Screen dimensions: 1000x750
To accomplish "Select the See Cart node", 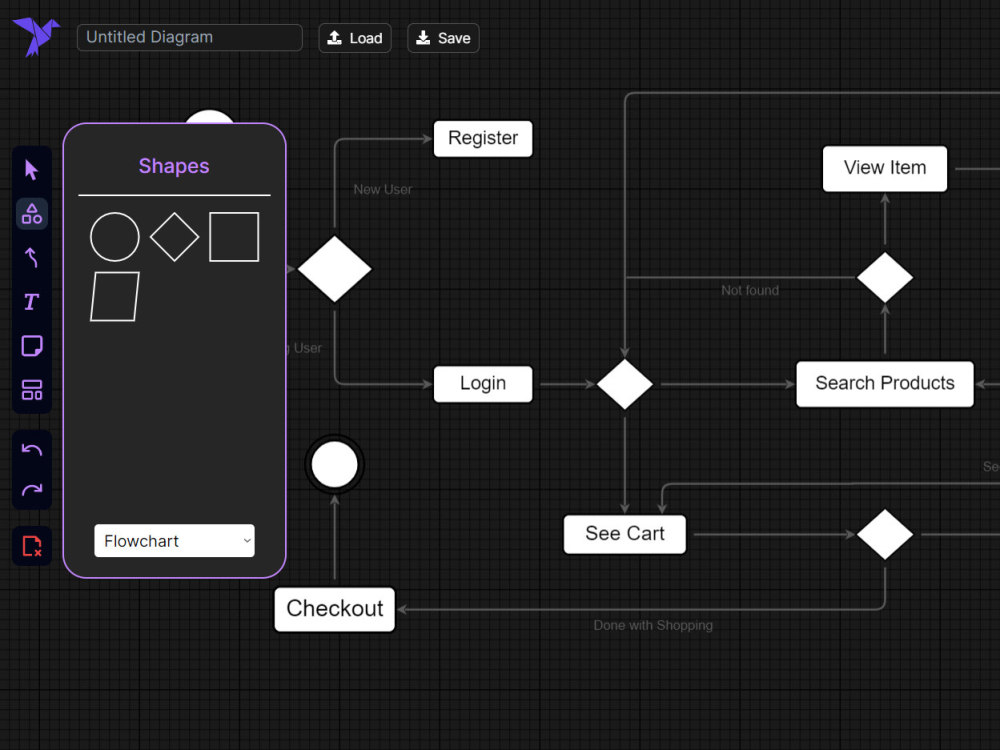I will pyautogui.click(x=624, y=534).
